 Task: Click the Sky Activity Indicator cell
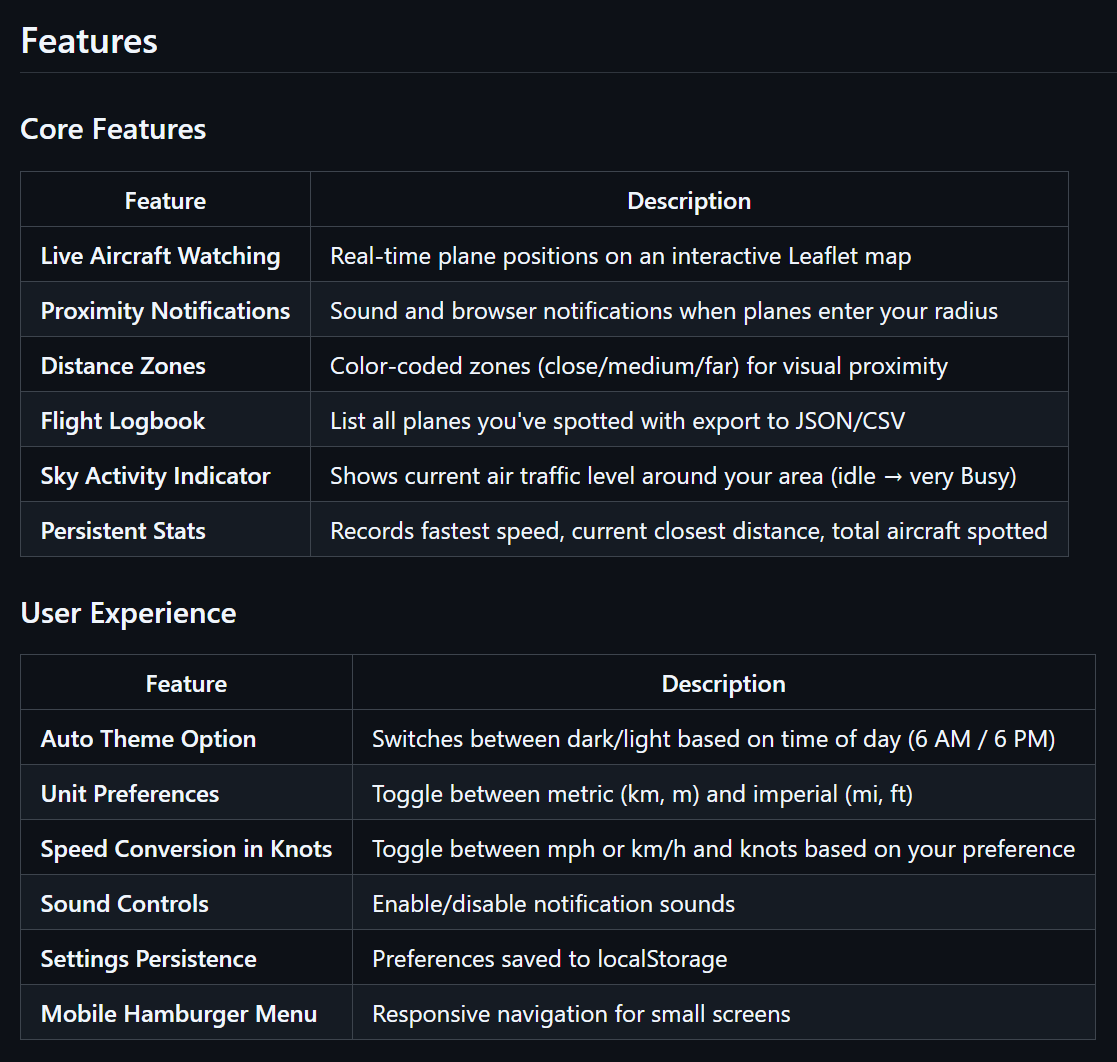155,476
